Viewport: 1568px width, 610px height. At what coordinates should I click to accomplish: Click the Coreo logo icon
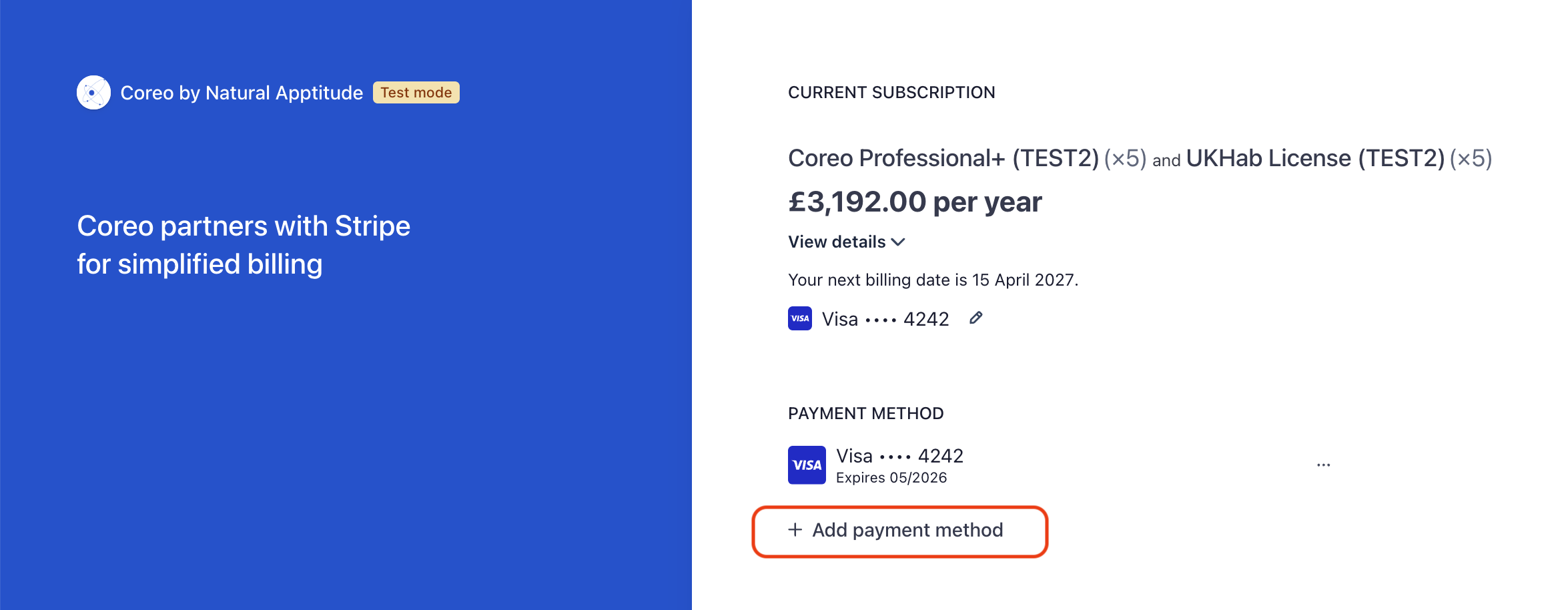point(93,93)
